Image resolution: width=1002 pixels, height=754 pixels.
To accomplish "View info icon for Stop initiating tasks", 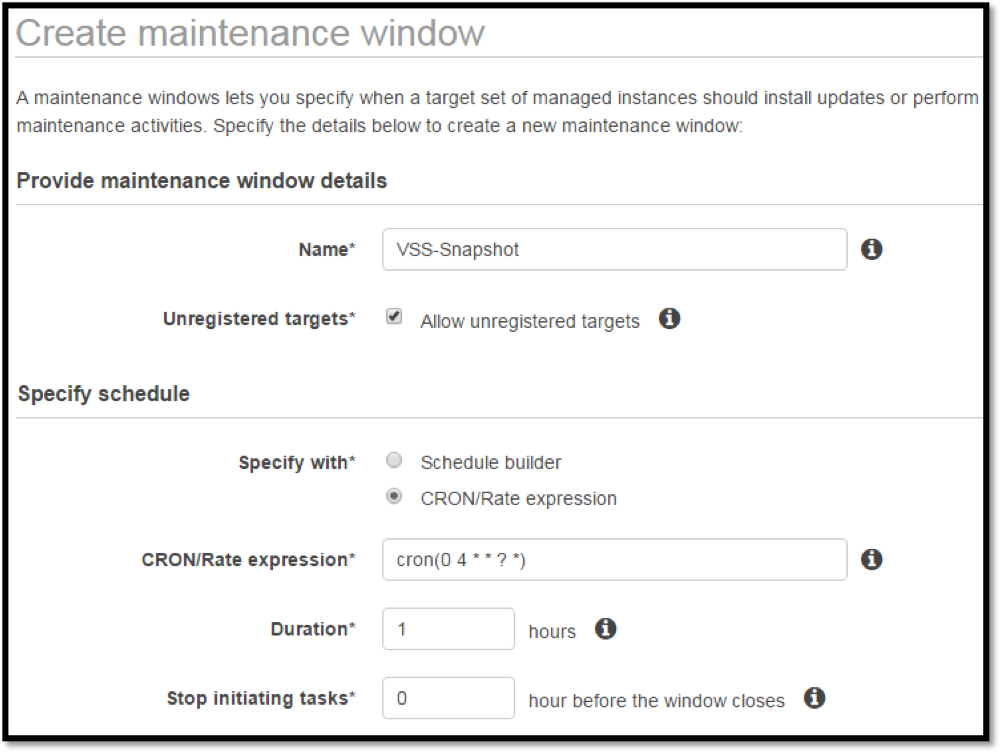I will click(x=814, y=698).
